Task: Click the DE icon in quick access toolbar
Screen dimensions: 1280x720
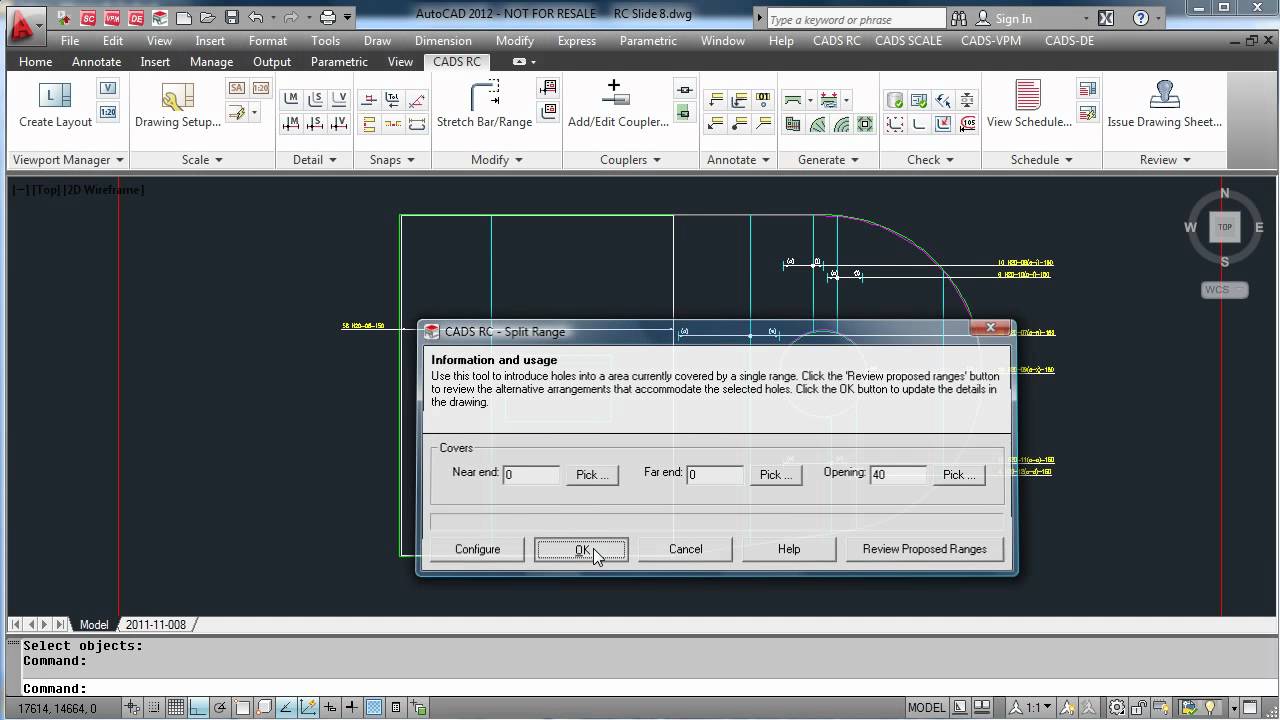Action: pyautogui.click(x=136, y=18)
